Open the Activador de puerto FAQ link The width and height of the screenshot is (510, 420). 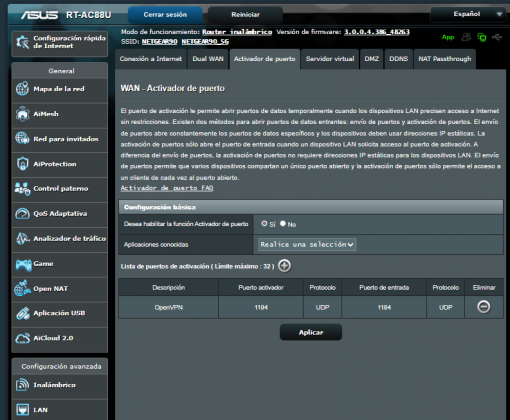point(167,188)
